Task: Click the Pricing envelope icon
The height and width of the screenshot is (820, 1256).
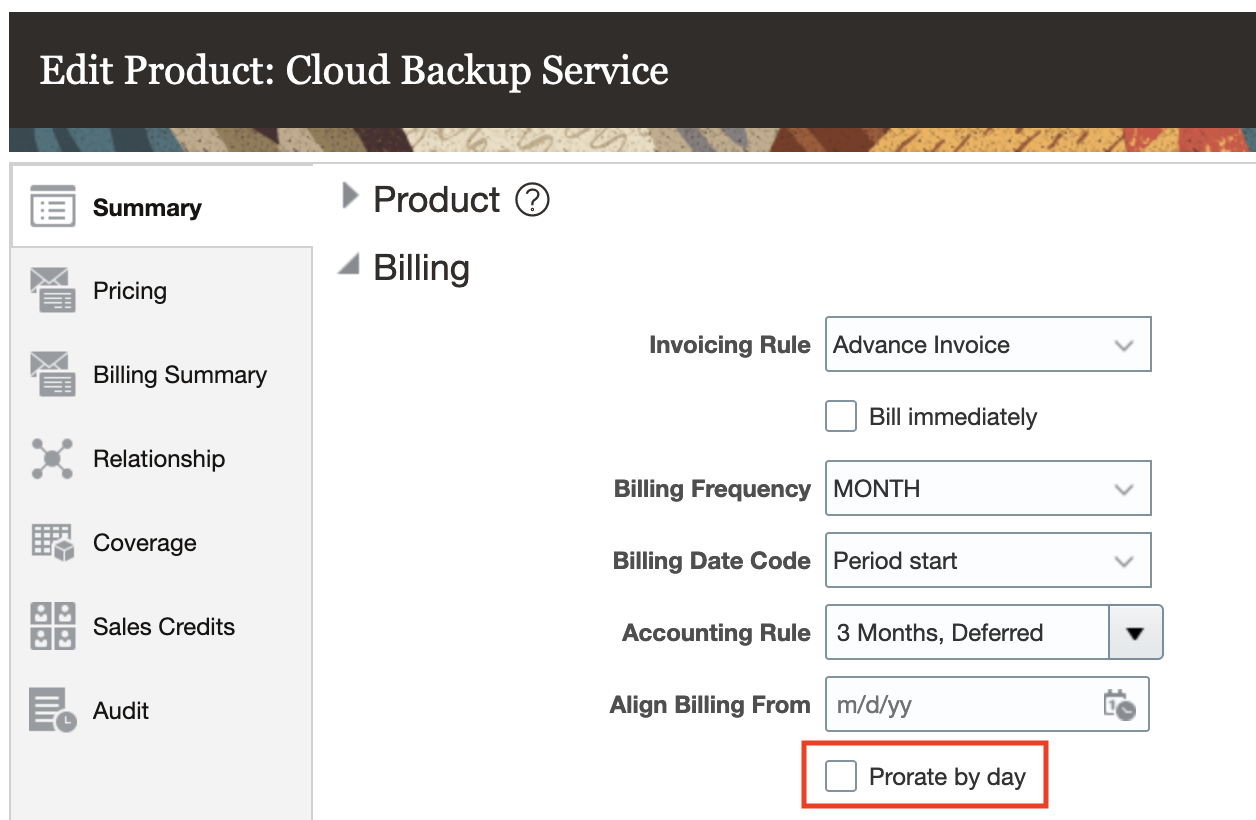Action: (x=53, y=291)
